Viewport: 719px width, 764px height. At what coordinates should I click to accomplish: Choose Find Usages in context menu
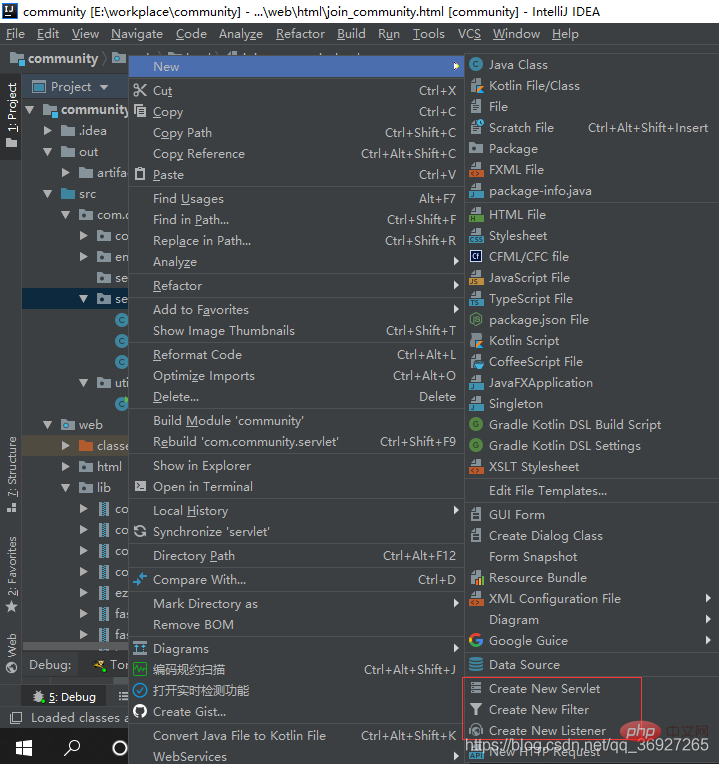(296, 199)
